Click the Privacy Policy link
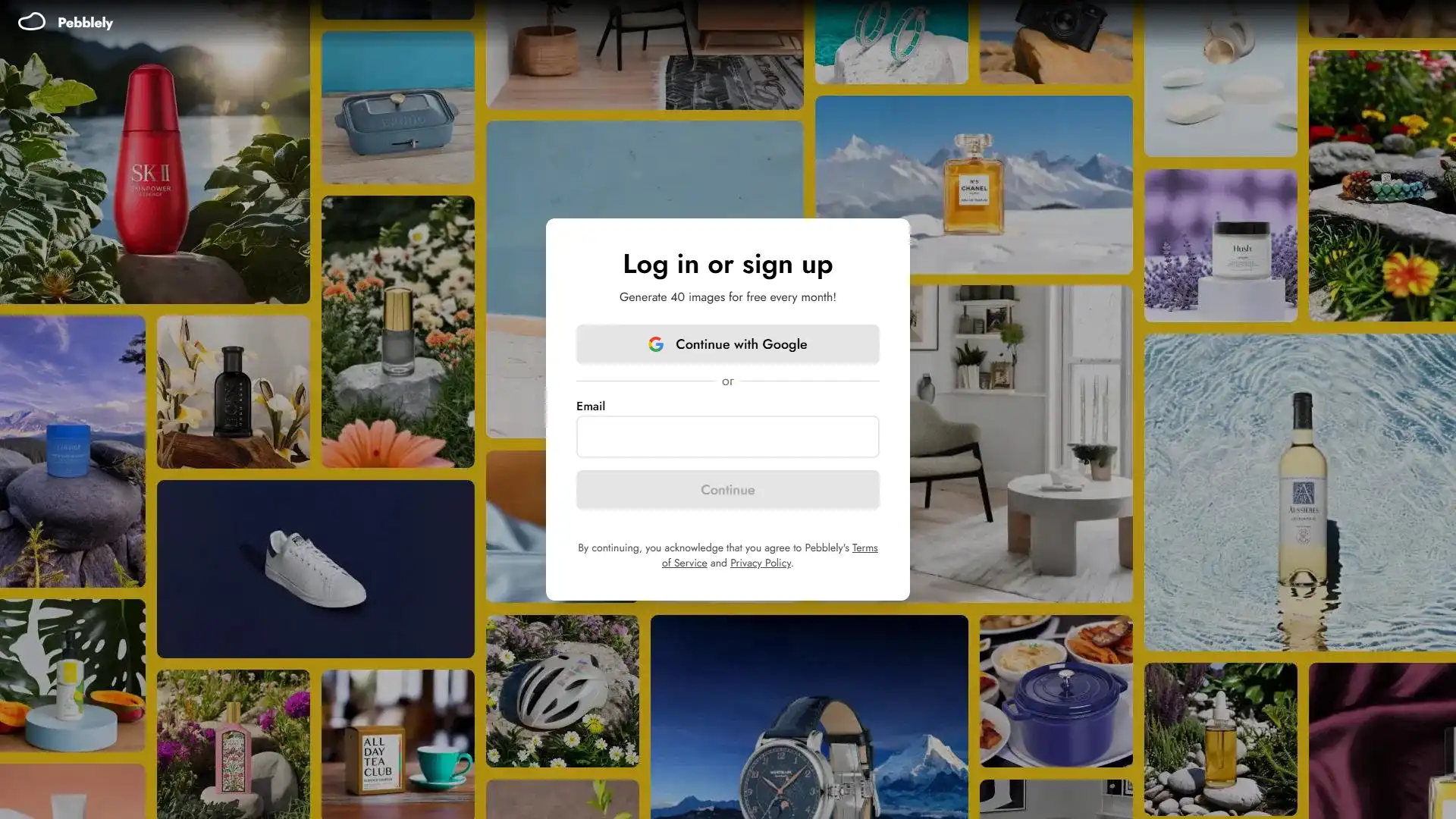 pos(761,562)
